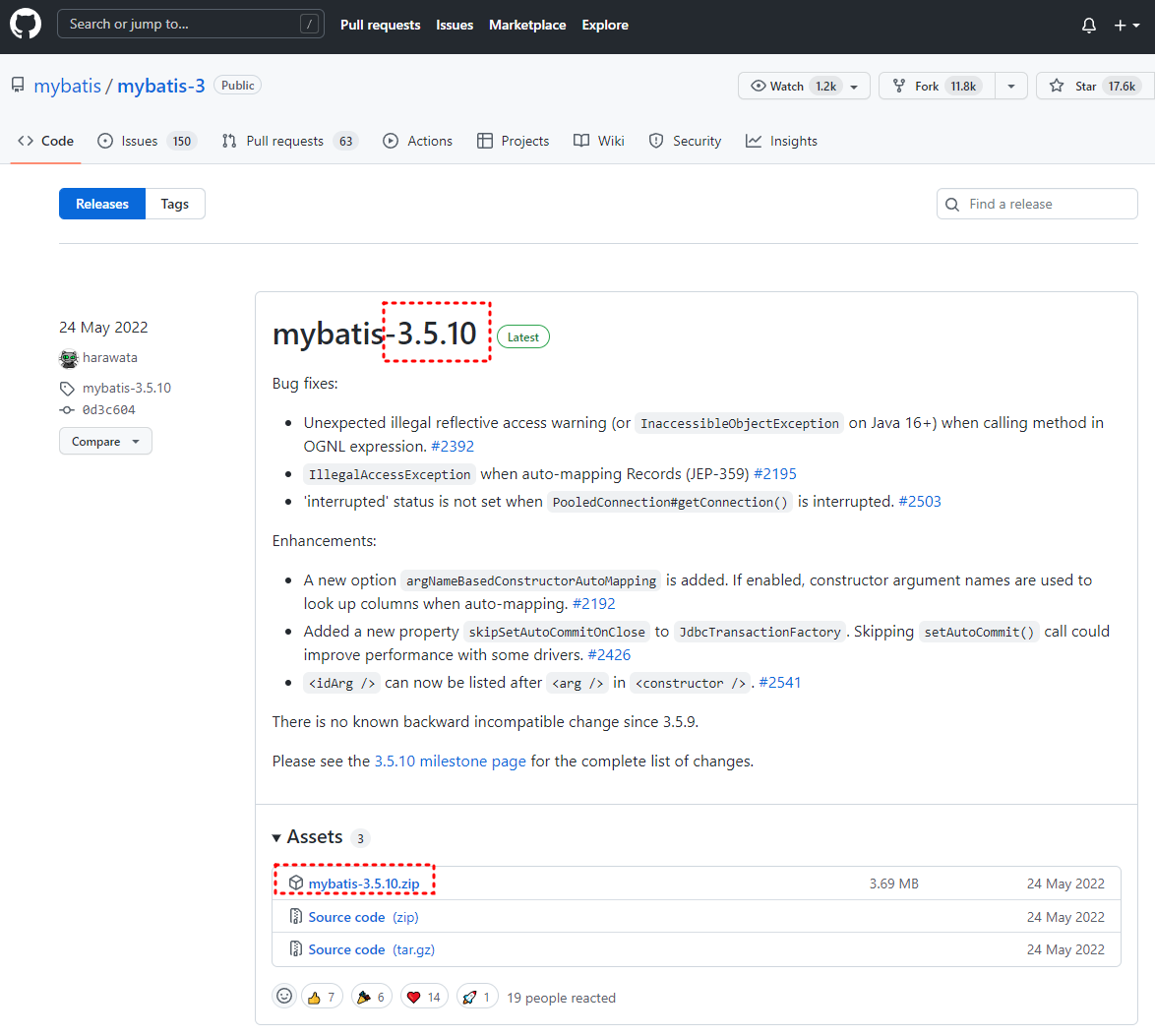This screenshot has height=1036, width=1155.
Task: Open issue #2426 link
Action: click(609, 655)
